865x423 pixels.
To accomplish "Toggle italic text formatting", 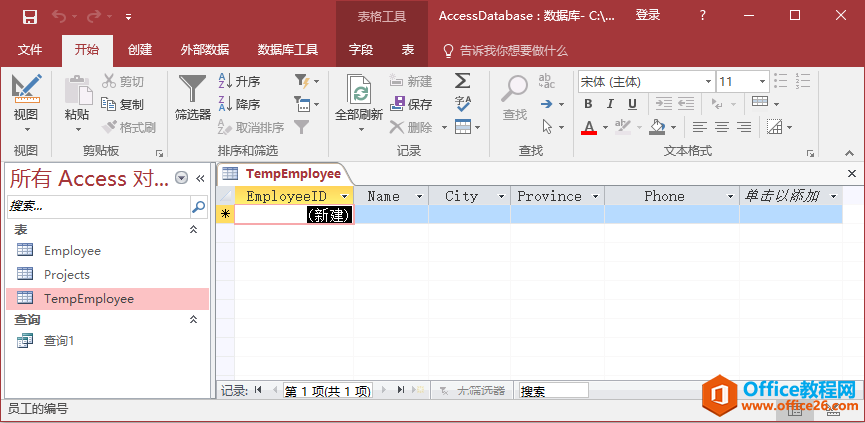I will pos(610,104).
